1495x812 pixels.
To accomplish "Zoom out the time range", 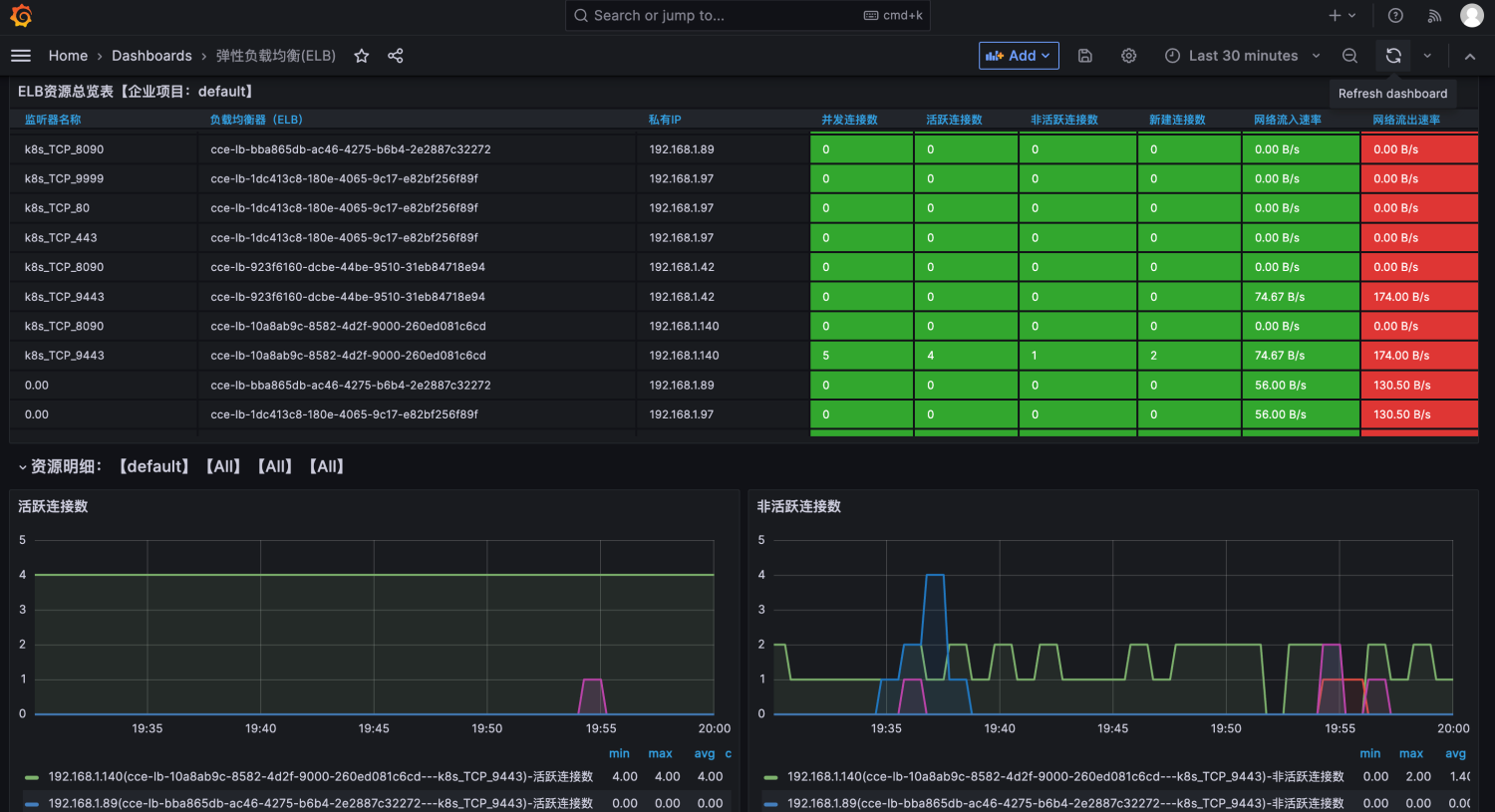I will 1349,56.
